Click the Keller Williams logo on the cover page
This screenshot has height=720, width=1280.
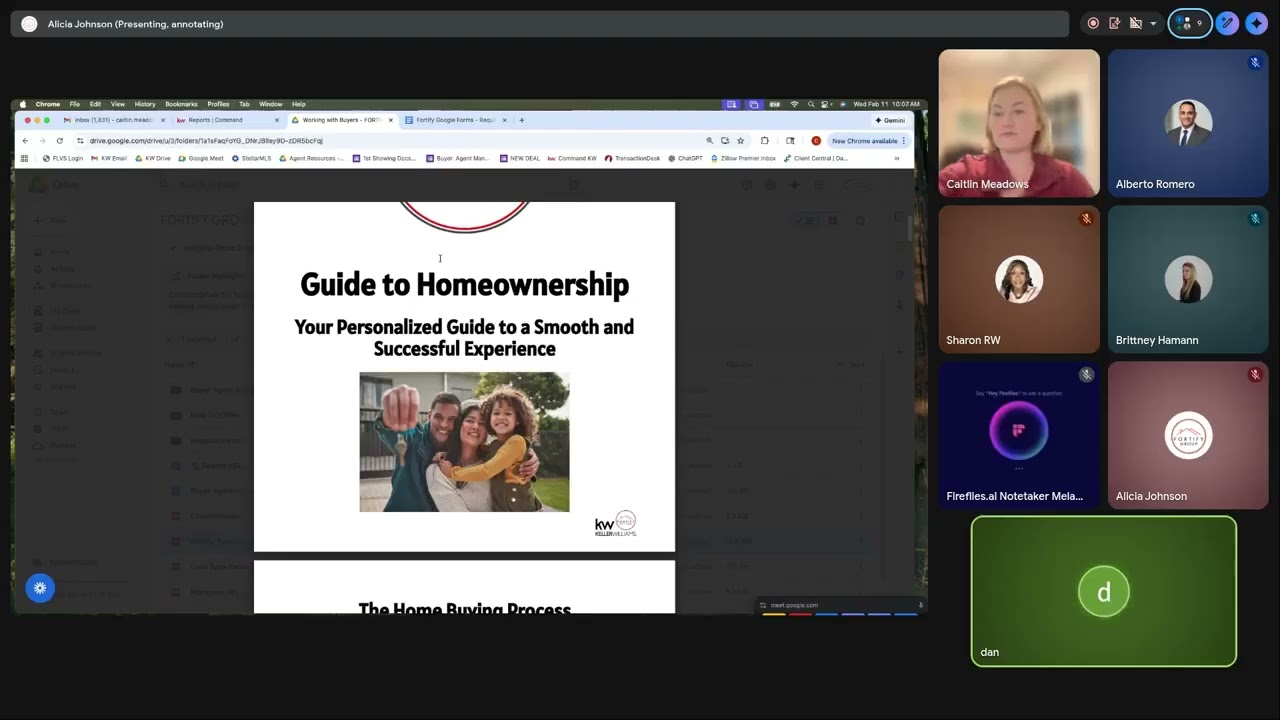[x=615, y=525]
